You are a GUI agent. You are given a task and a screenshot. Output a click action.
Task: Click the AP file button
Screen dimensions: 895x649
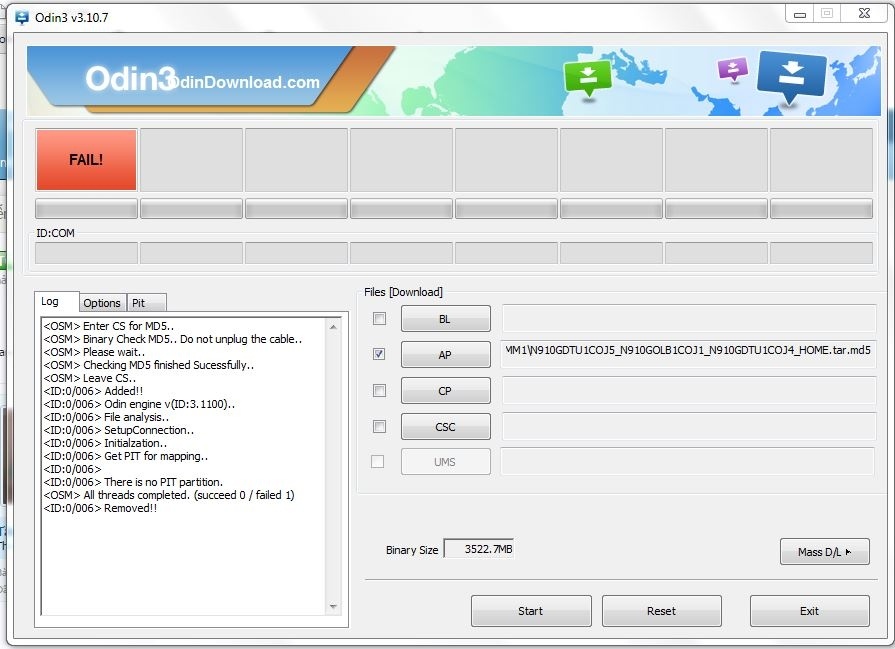coord(446,354)
